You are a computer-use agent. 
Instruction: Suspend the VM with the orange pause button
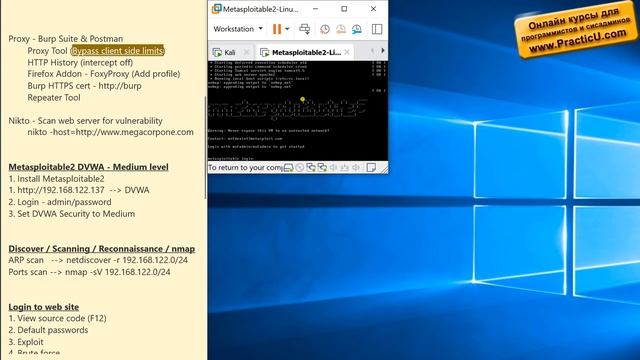tap(277, 29)
